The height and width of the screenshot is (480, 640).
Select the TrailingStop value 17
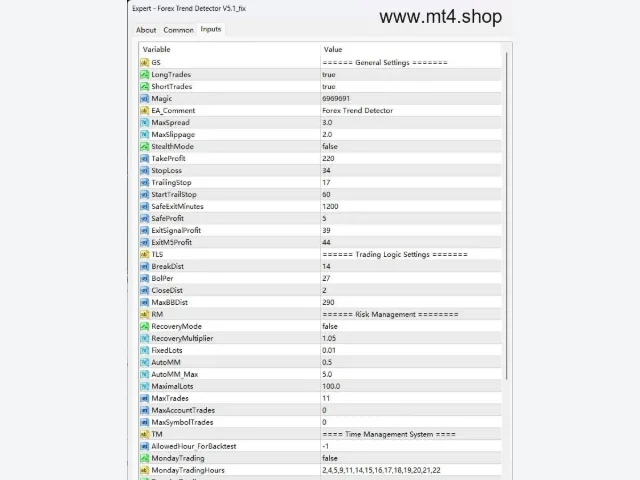pyautogui.click(x=326, y=182)
